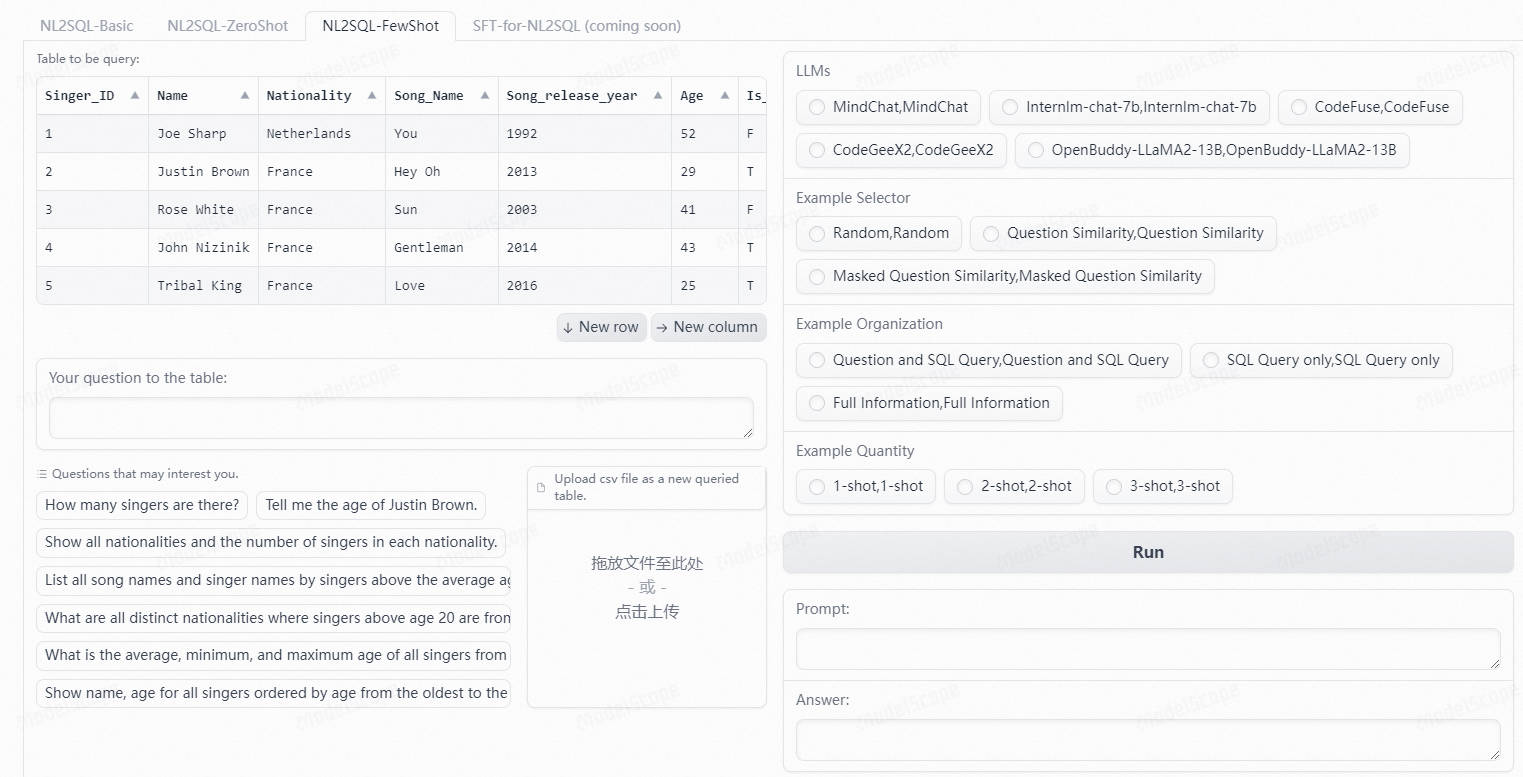The image size is (1523, 777).
Task: Choose 'How many singers are there?' suggestion
Action: [142, 505]
